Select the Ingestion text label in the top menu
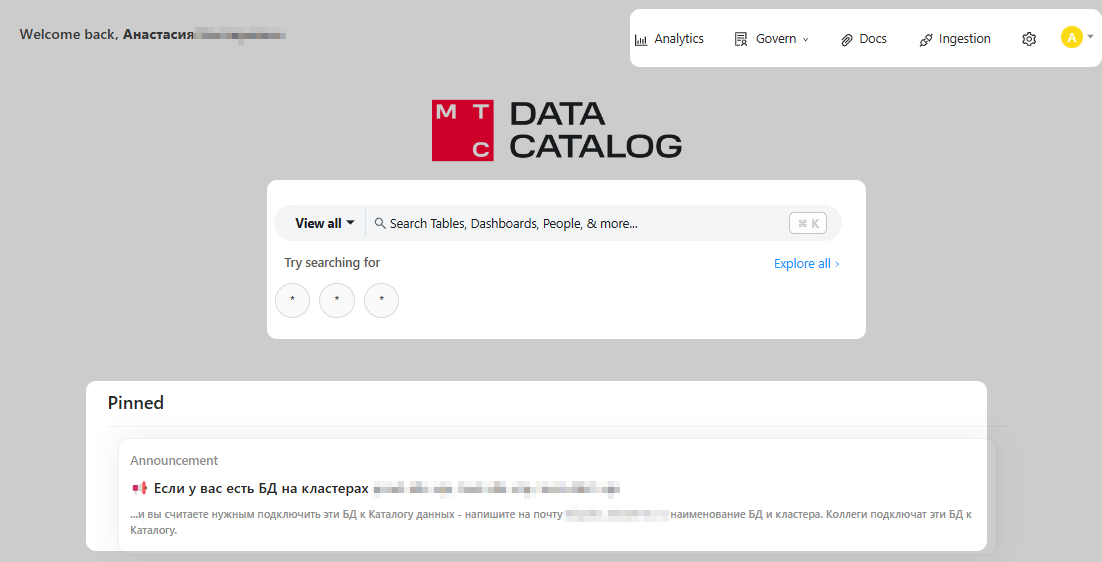1102x562 pixels. click(964, 39)
